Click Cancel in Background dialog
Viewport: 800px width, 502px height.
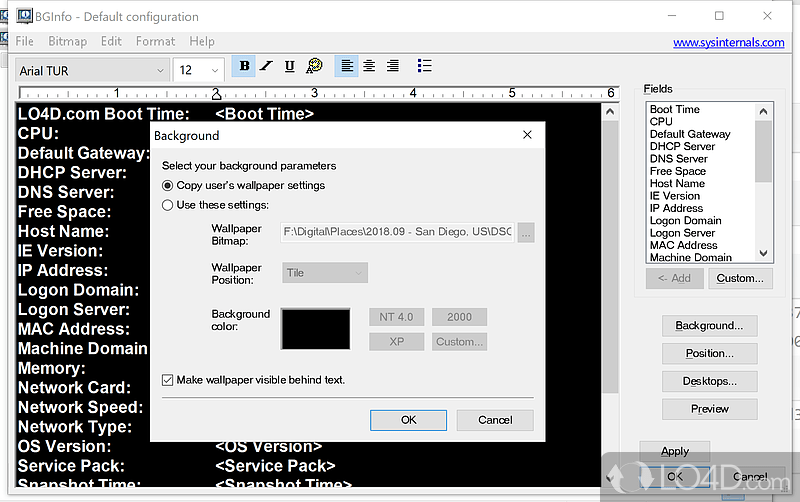point(495,420)
